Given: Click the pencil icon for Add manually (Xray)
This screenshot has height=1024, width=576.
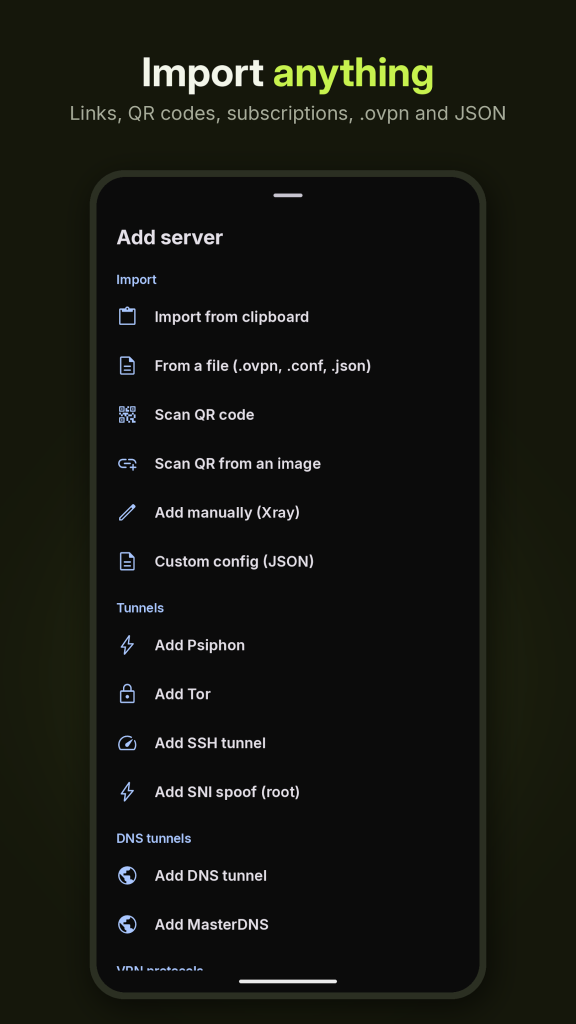Looking at the screenshot, I should click(127, 513).
